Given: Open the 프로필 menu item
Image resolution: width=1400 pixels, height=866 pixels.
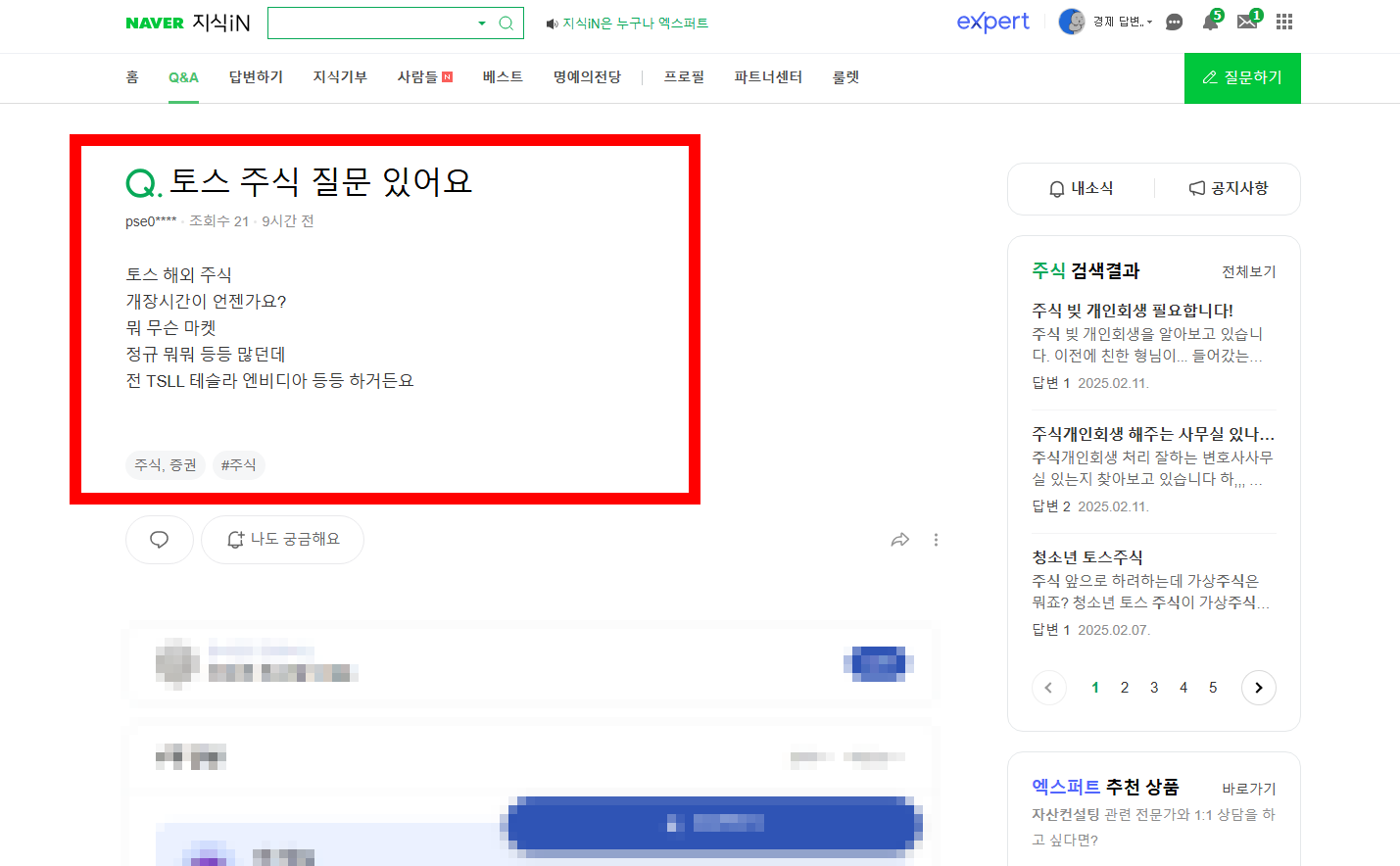Looking at the screenshot, I should 684,76.
